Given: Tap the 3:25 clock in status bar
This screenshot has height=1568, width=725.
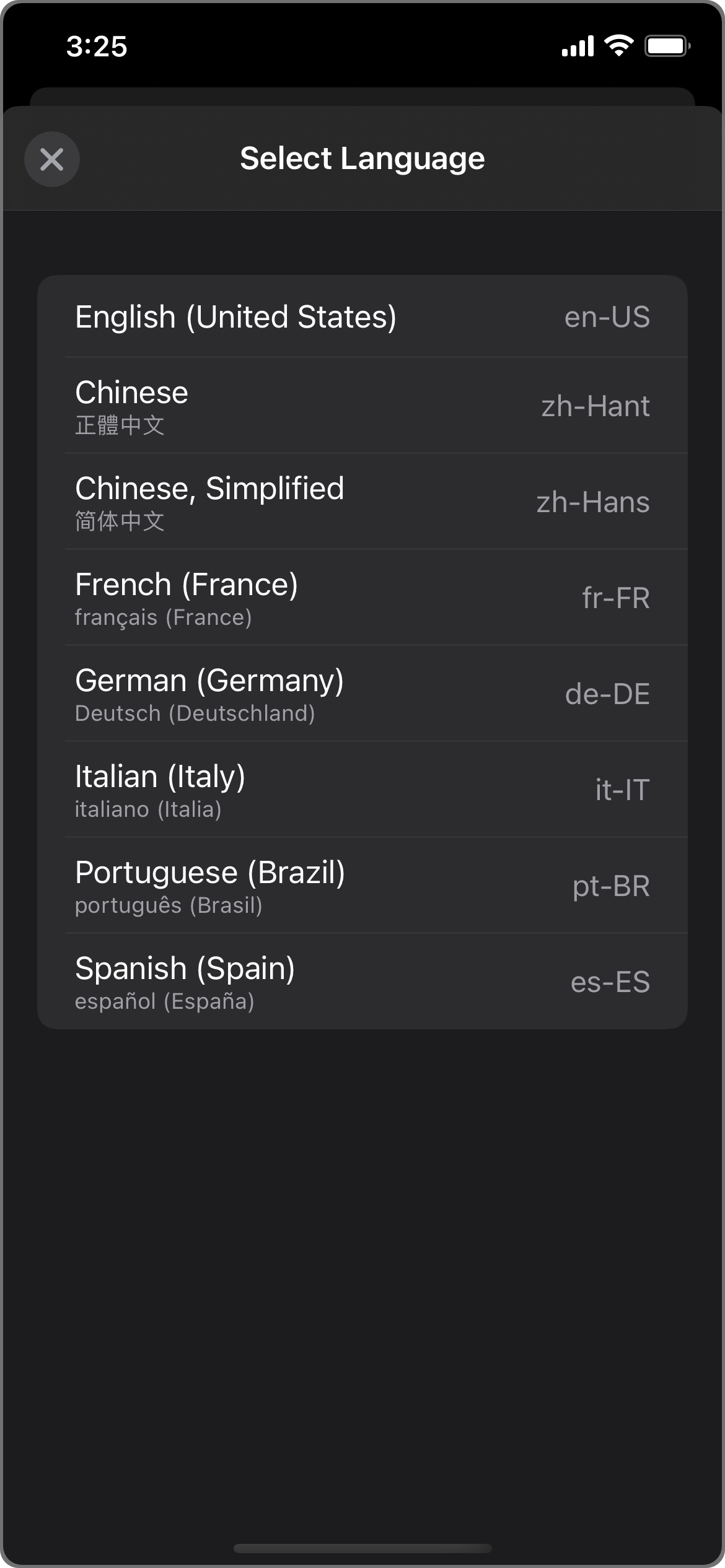Looking at the screenshot, I should 97,46.
